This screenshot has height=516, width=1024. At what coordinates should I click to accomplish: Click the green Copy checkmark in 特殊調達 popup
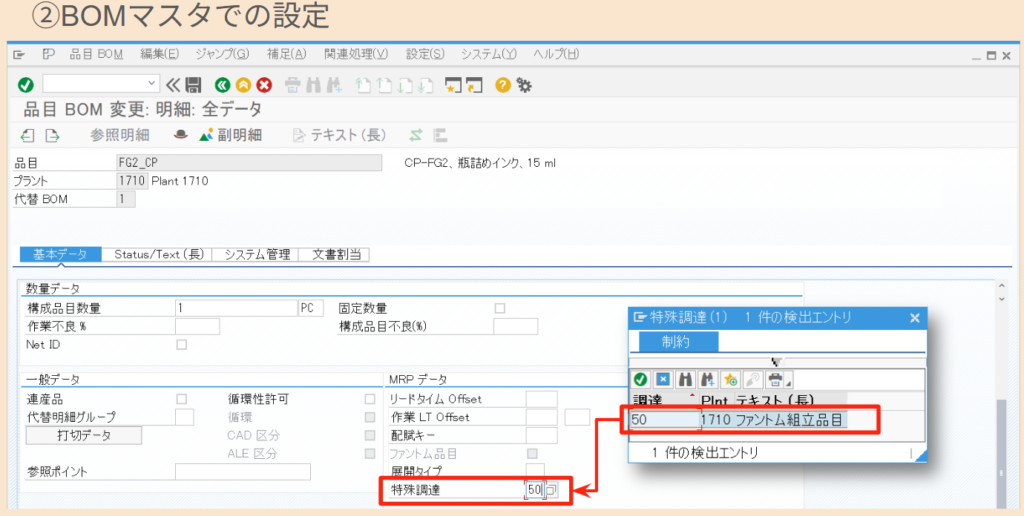pyautogui.click(x=641, y=379)
